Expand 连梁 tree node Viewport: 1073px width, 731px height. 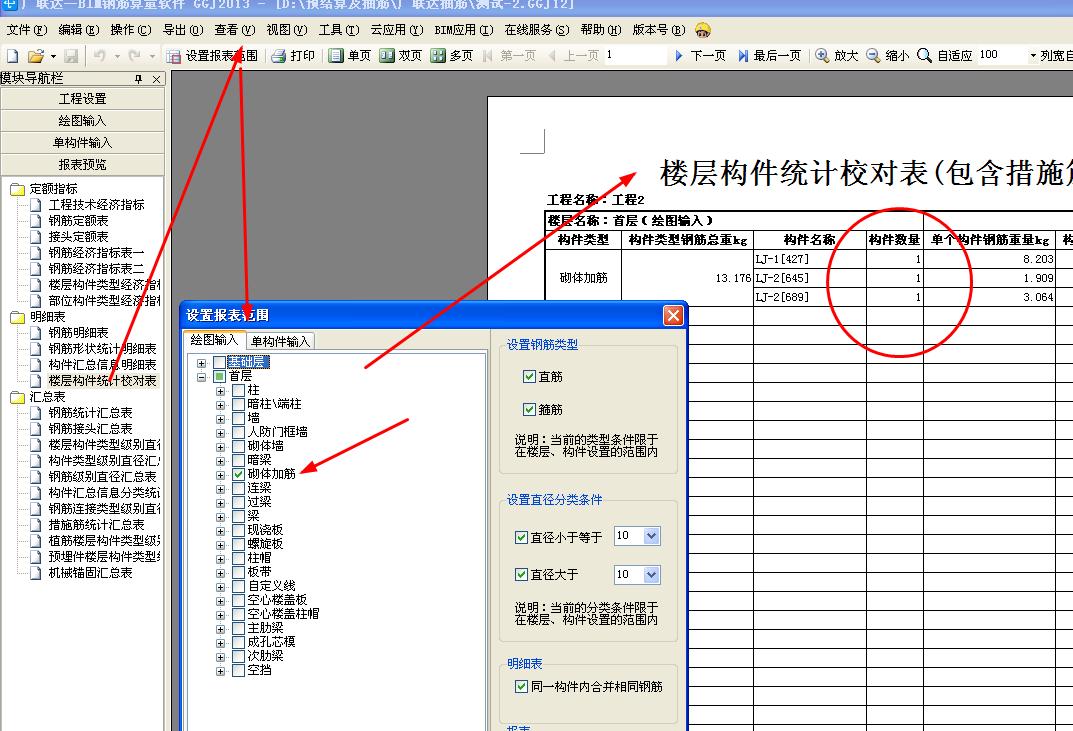point(220,489)
